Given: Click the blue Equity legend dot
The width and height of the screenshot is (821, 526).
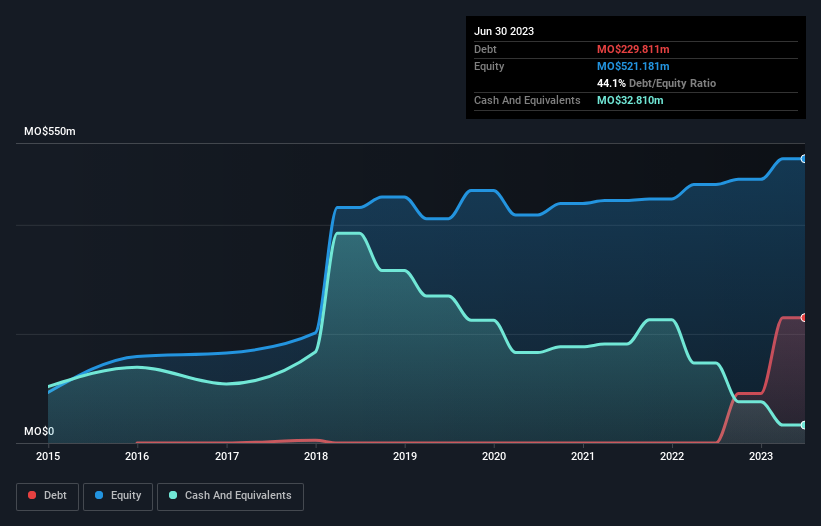Looking at the screenshot, I should (x=99, y=495).
